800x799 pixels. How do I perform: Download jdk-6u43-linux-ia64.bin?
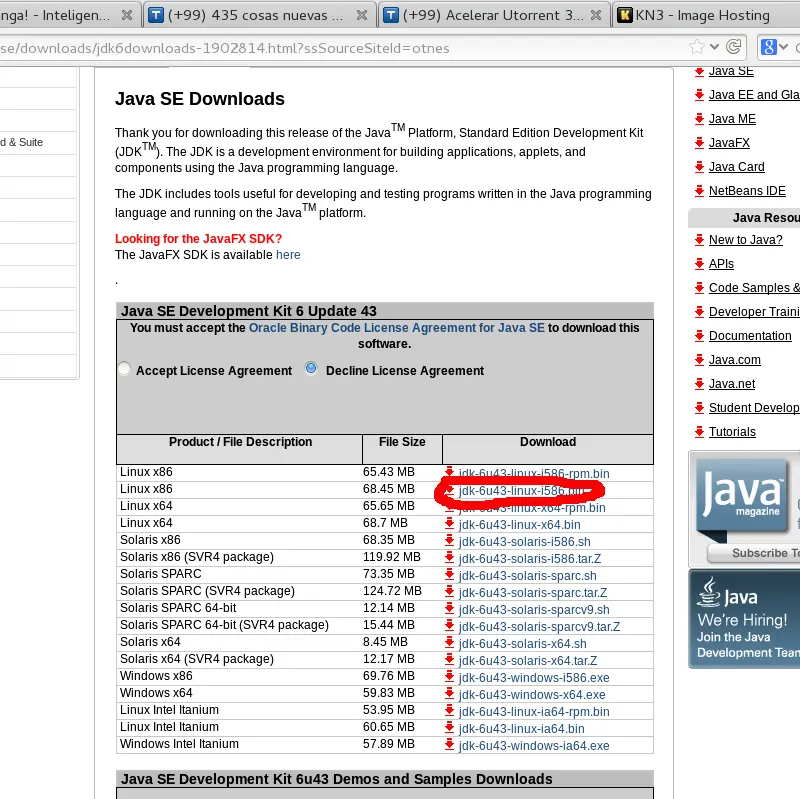[521, 729]
